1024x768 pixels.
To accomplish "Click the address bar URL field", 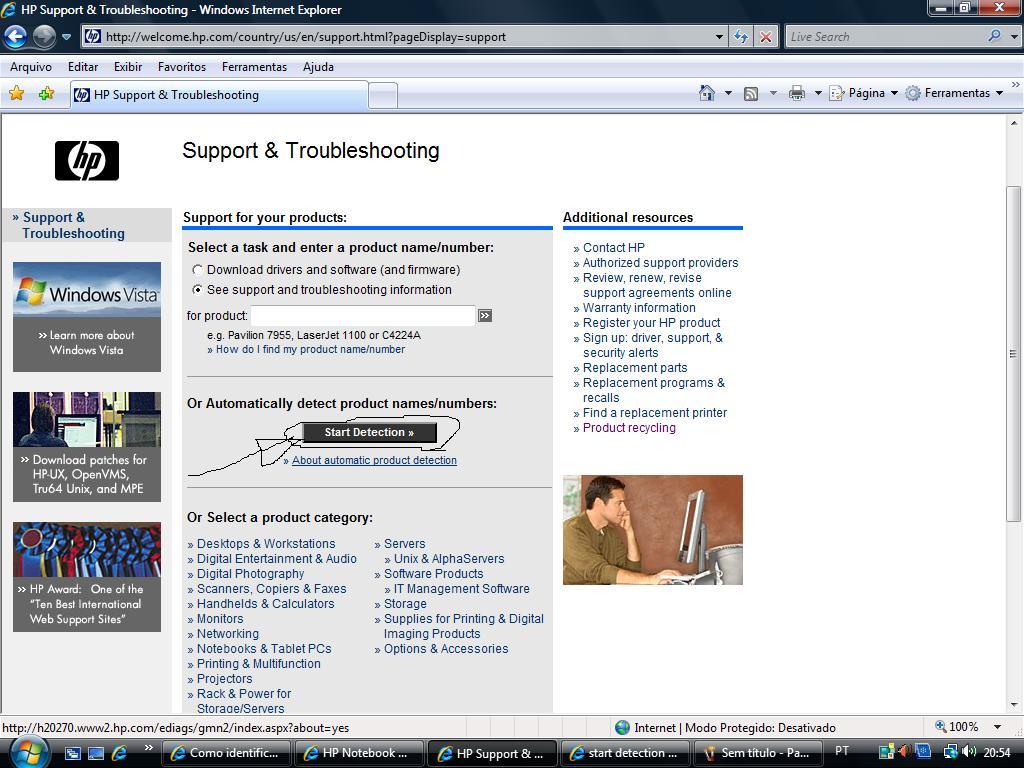I will pos(397,37).
